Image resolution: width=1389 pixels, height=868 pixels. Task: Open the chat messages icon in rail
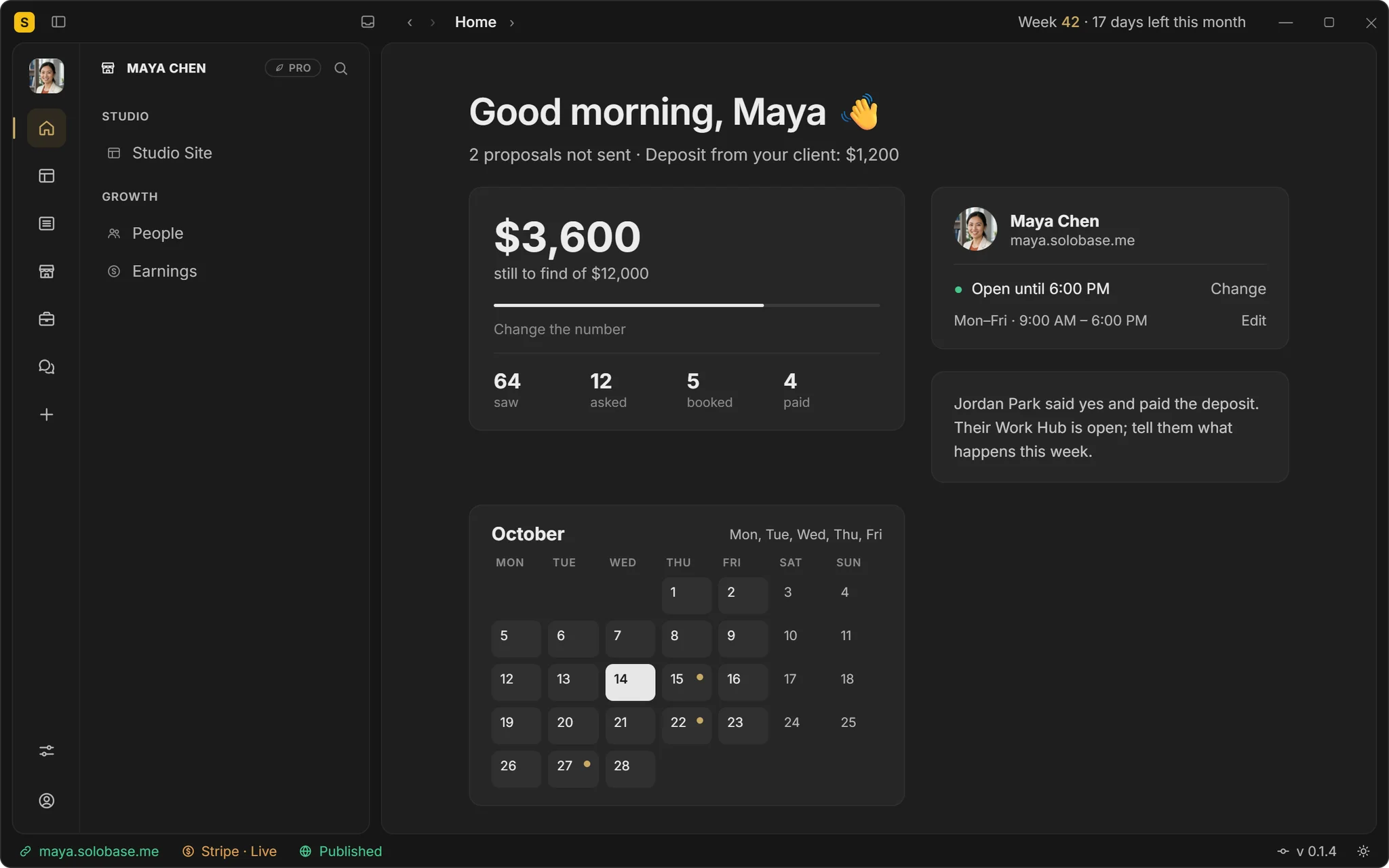click(x=46, y=367)
